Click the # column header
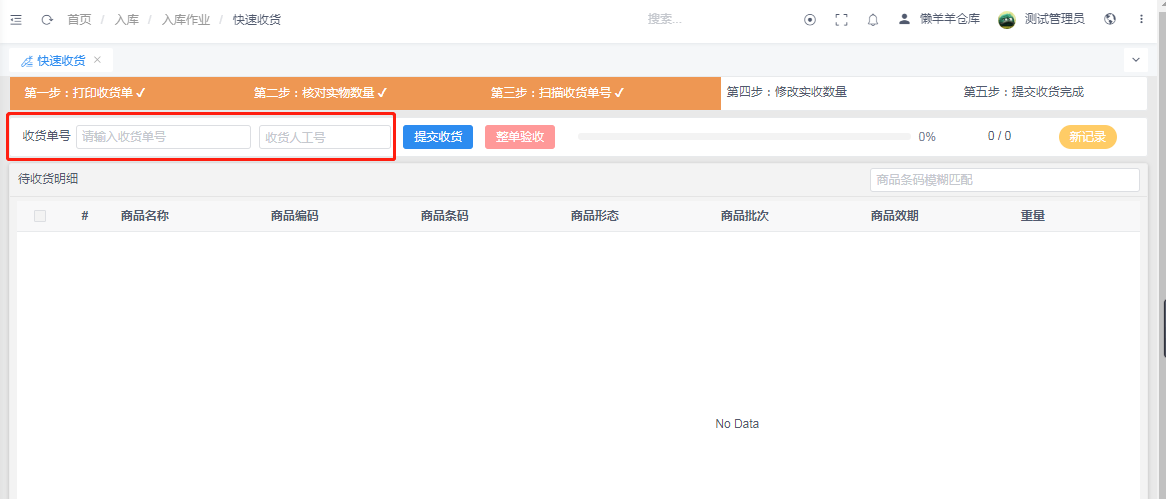Screen dimensions: 1166x499 click(x=85, y=216)
